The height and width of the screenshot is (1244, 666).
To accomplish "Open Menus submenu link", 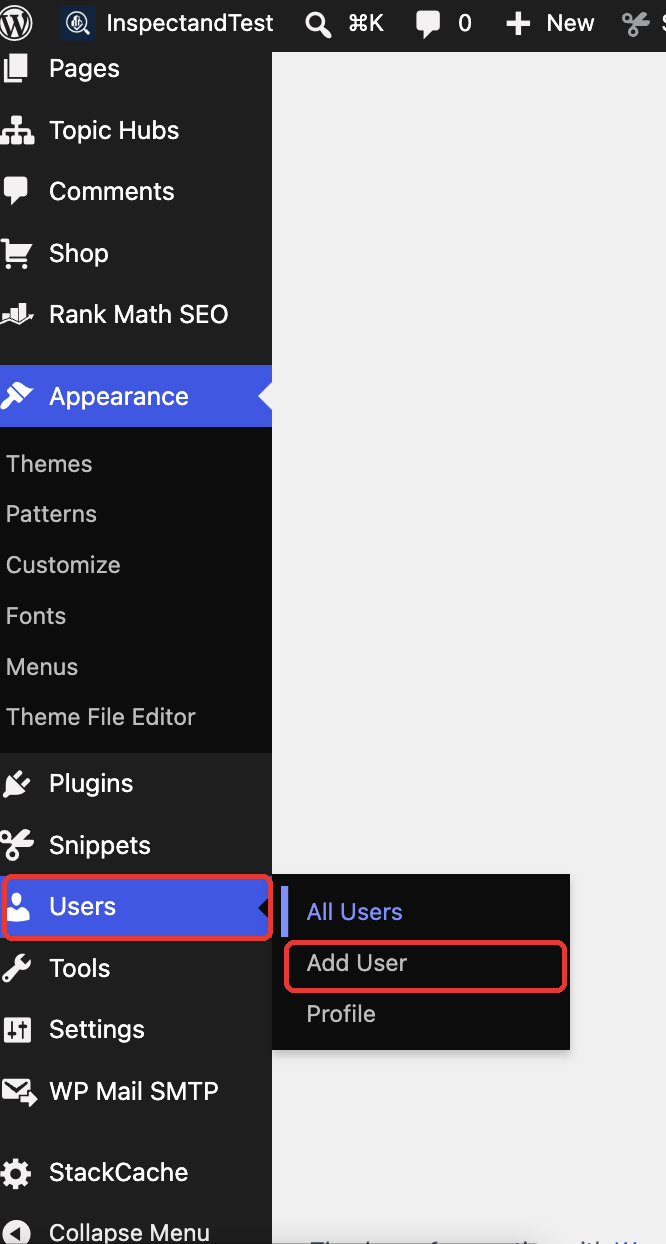I will [x=42, y=667].
